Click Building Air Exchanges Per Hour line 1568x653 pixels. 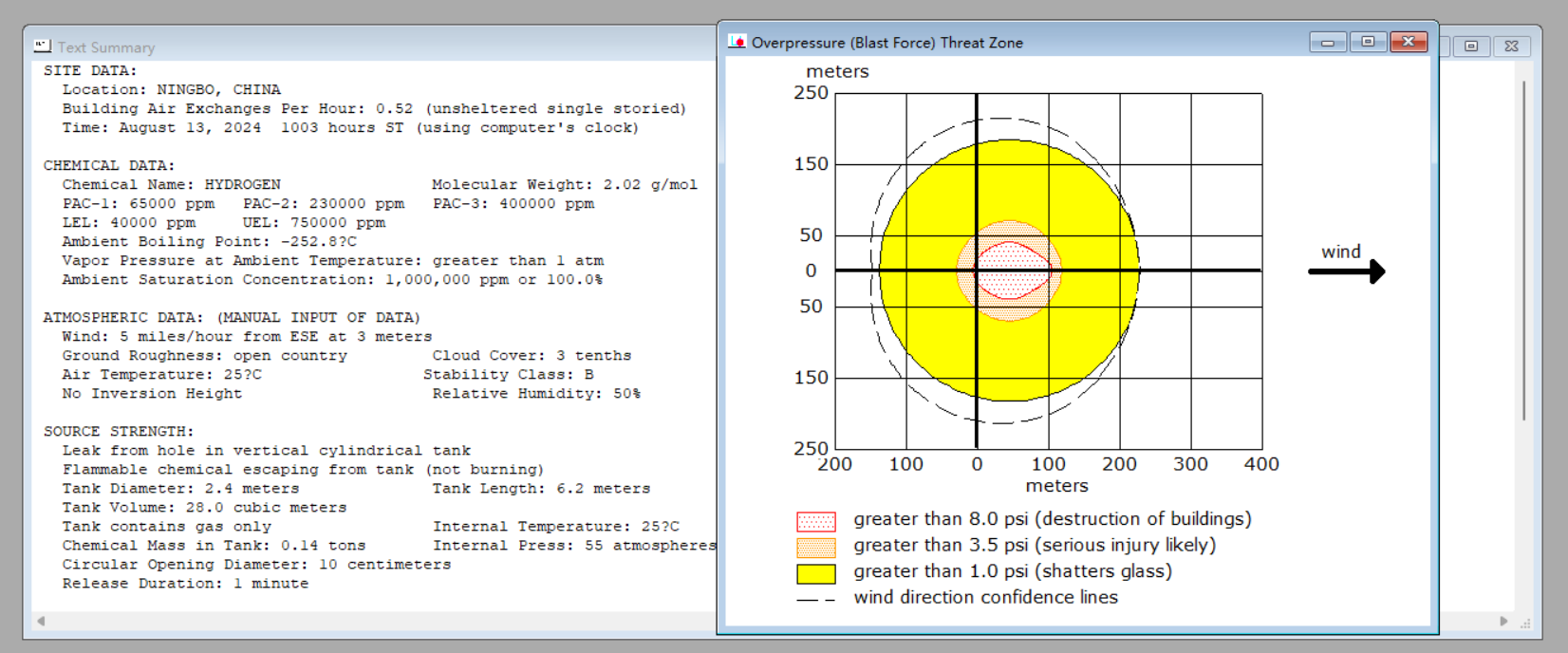[x=375, y=109]
